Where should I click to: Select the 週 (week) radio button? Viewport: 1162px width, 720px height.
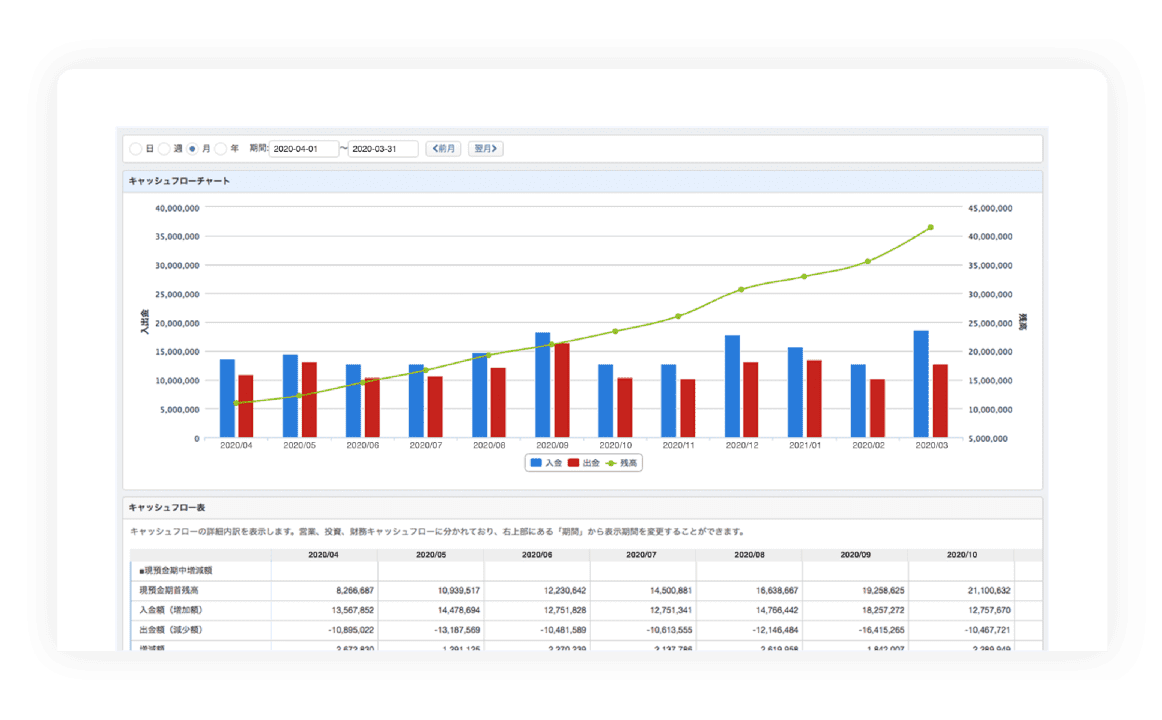(164, 149)
